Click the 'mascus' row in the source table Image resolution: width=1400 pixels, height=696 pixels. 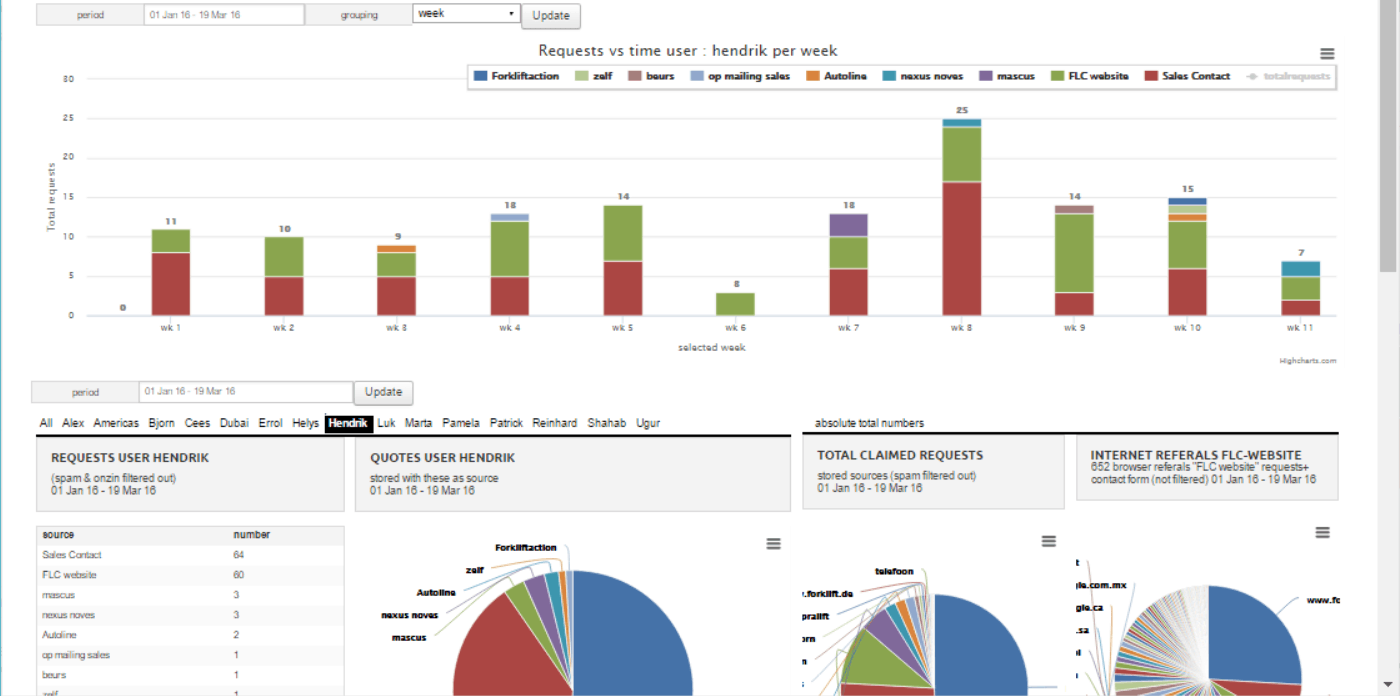[x=190, y=595]
